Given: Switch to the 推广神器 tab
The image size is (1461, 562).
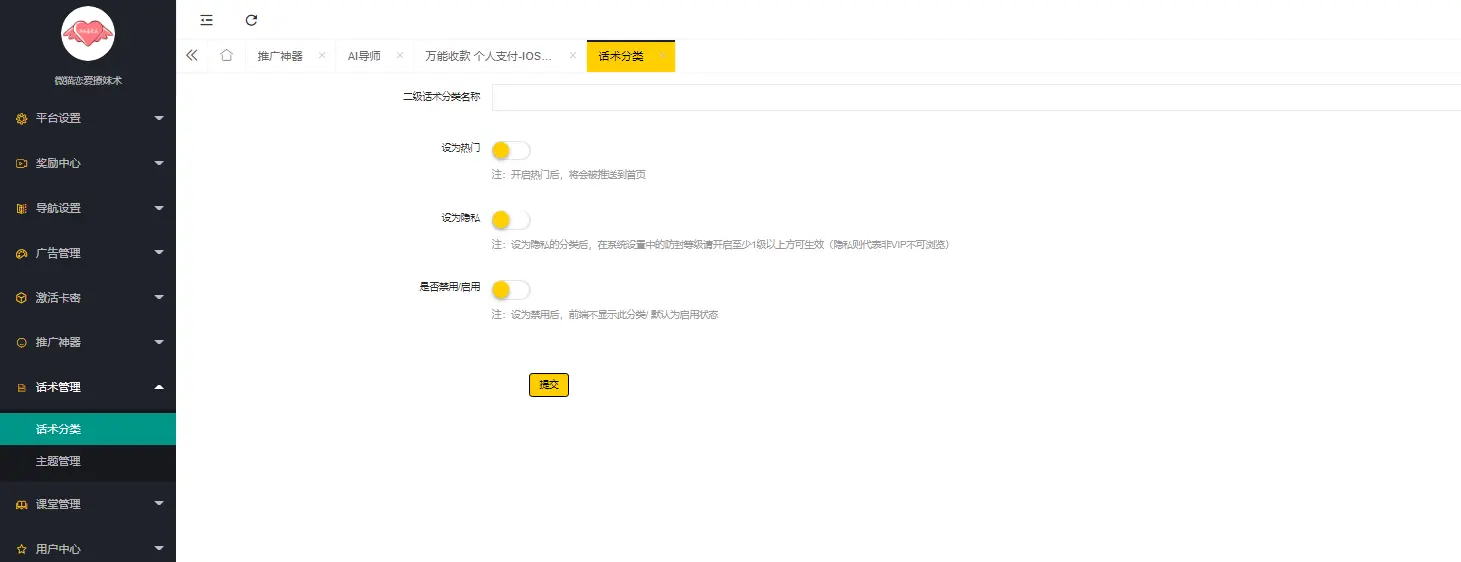Looking at the screenshot, I should coord(280,56).
